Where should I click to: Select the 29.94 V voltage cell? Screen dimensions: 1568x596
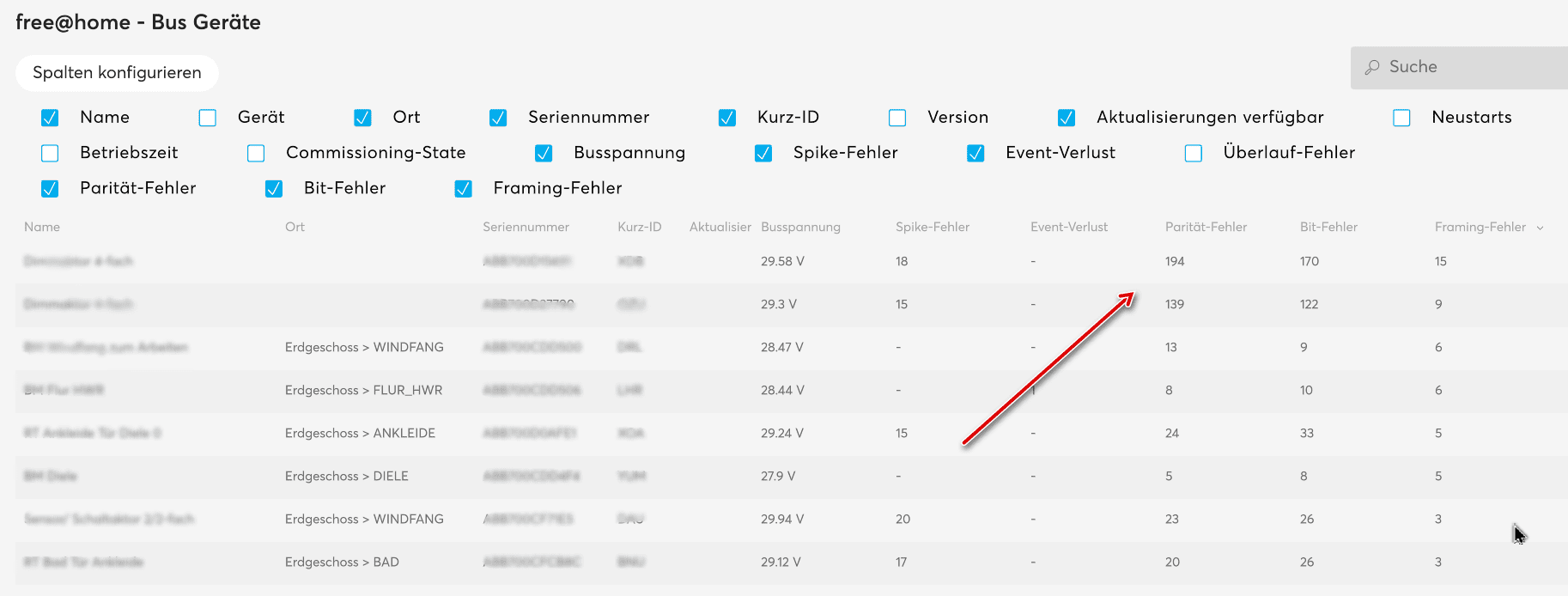[782, 519]
